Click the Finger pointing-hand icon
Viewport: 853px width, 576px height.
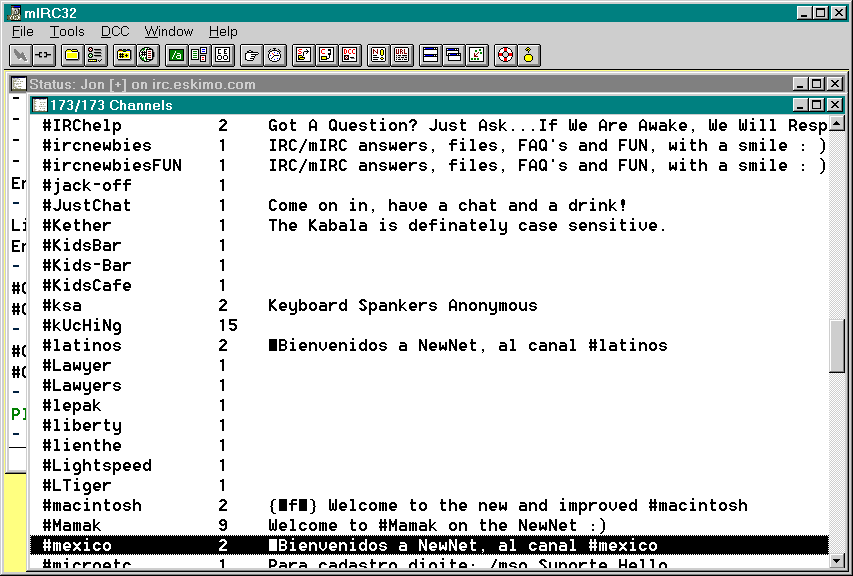[251, 55]
